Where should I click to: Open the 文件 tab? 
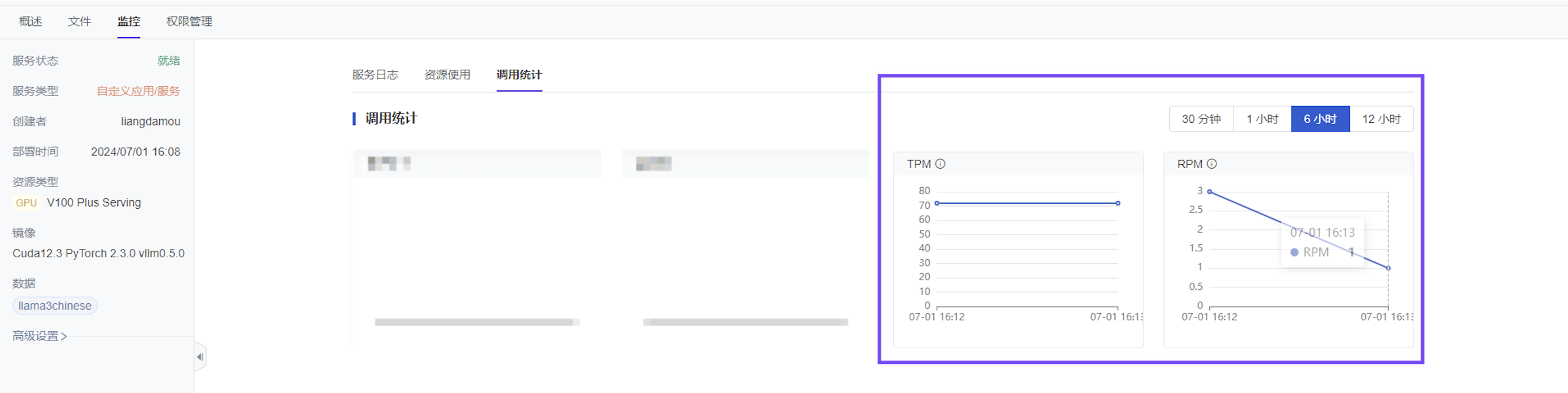coord(79,21)
